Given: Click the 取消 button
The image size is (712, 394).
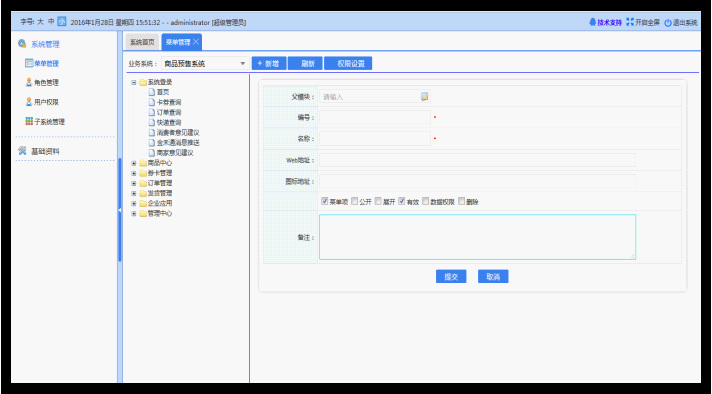Looking at the screenshot, I should (x=493, y=276).
